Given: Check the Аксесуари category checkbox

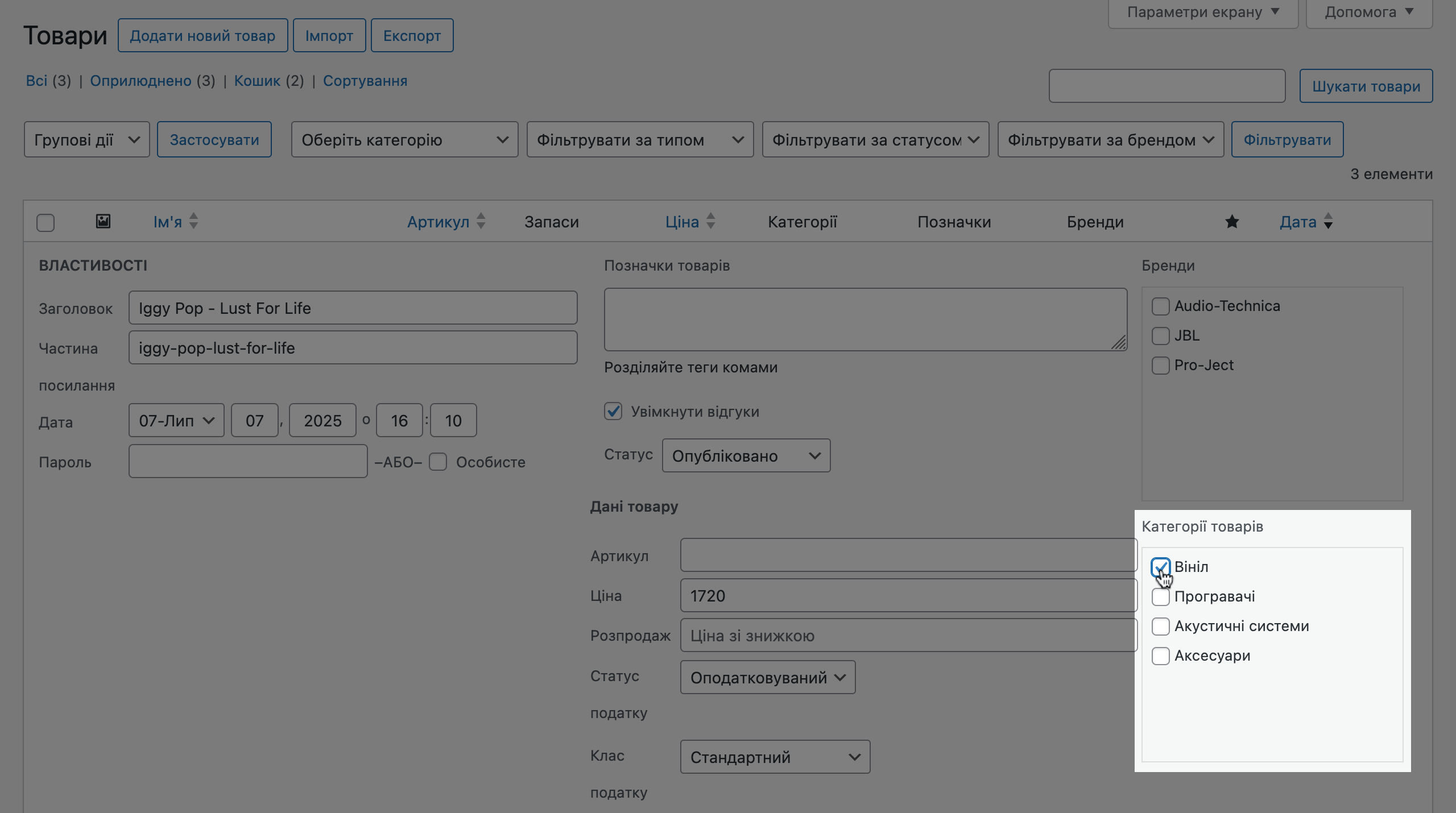Looking at the screenshot, I should pos(1160,656).
